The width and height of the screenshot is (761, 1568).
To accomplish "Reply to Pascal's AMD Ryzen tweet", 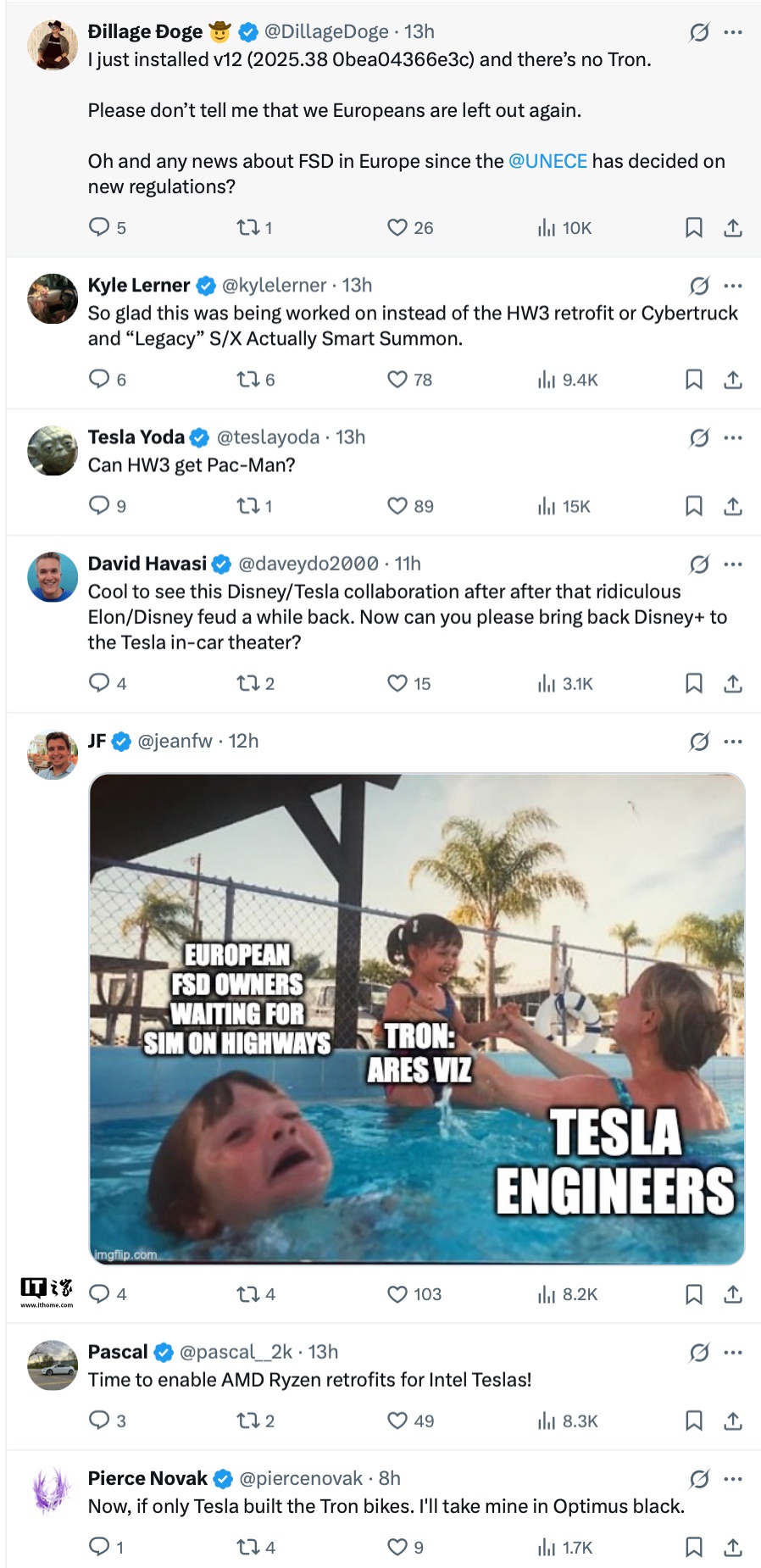I will pyautogui.click(x=99, y=1421).
